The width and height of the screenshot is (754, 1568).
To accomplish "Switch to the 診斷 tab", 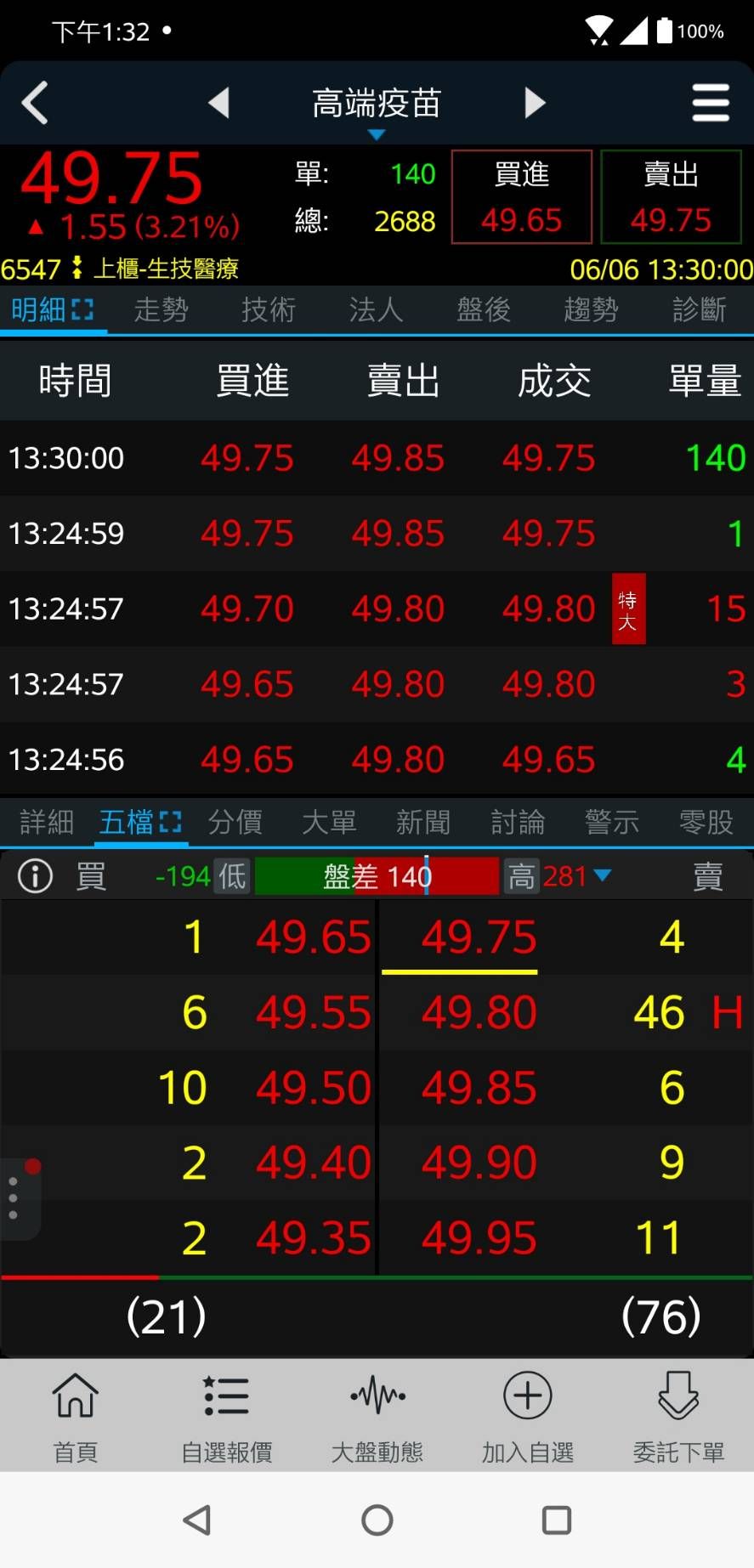I will coord(699,309).
